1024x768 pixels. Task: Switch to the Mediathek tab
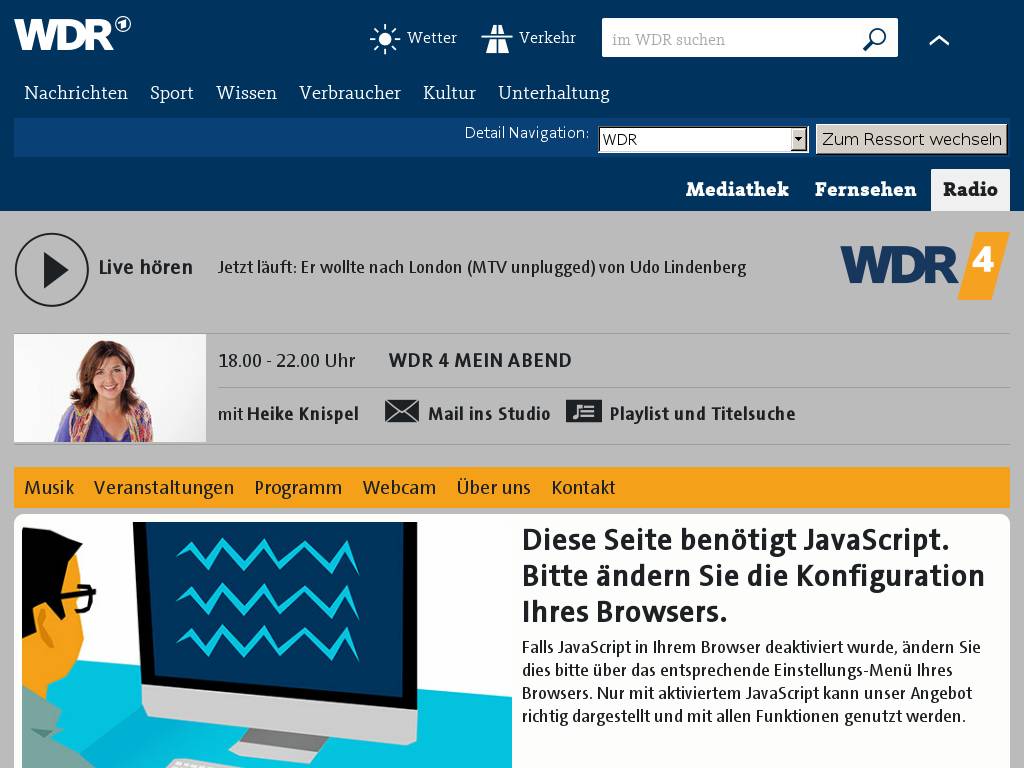(x=737, y=190)
